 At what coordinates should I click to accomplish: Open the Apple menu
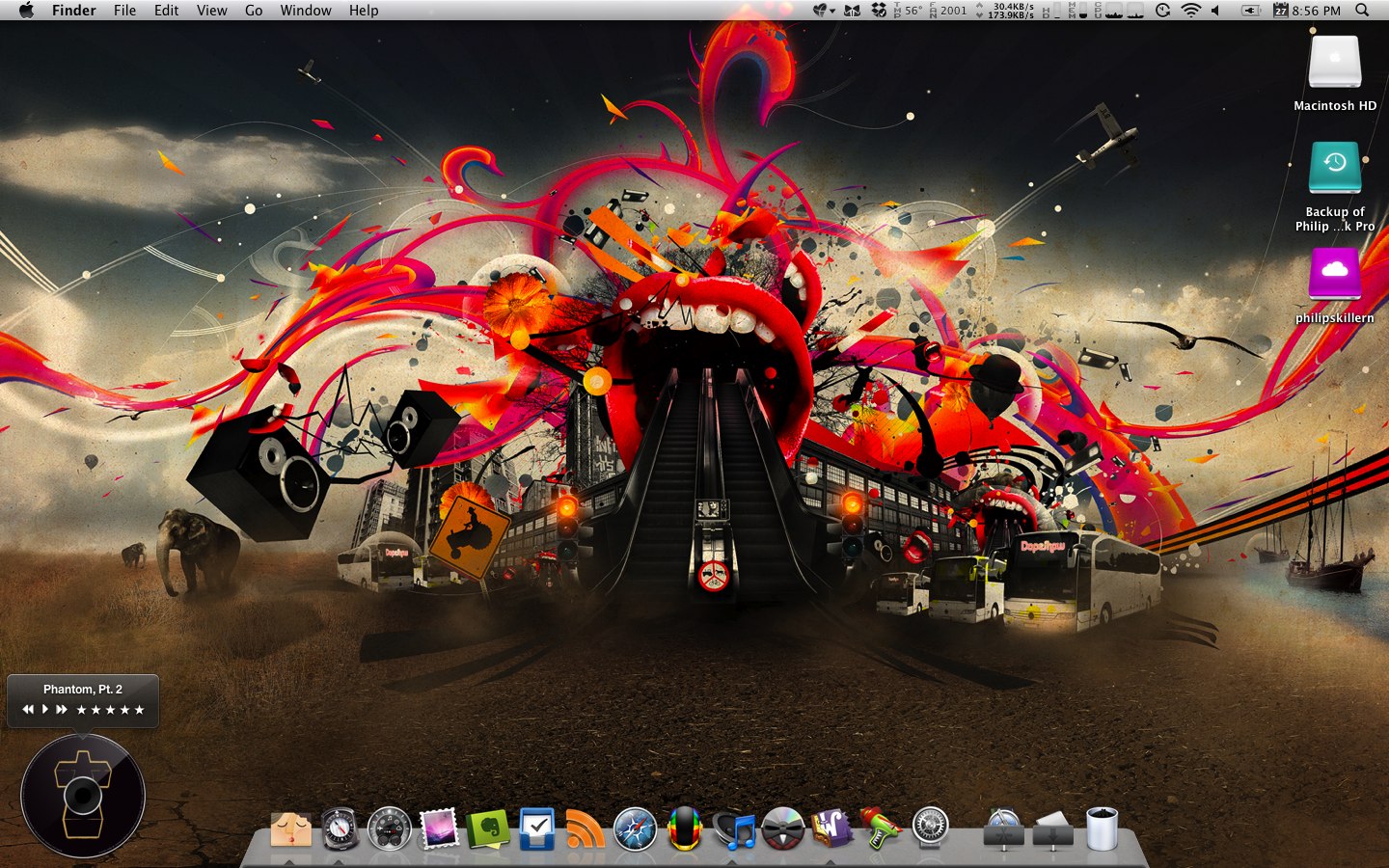(26, 11)
